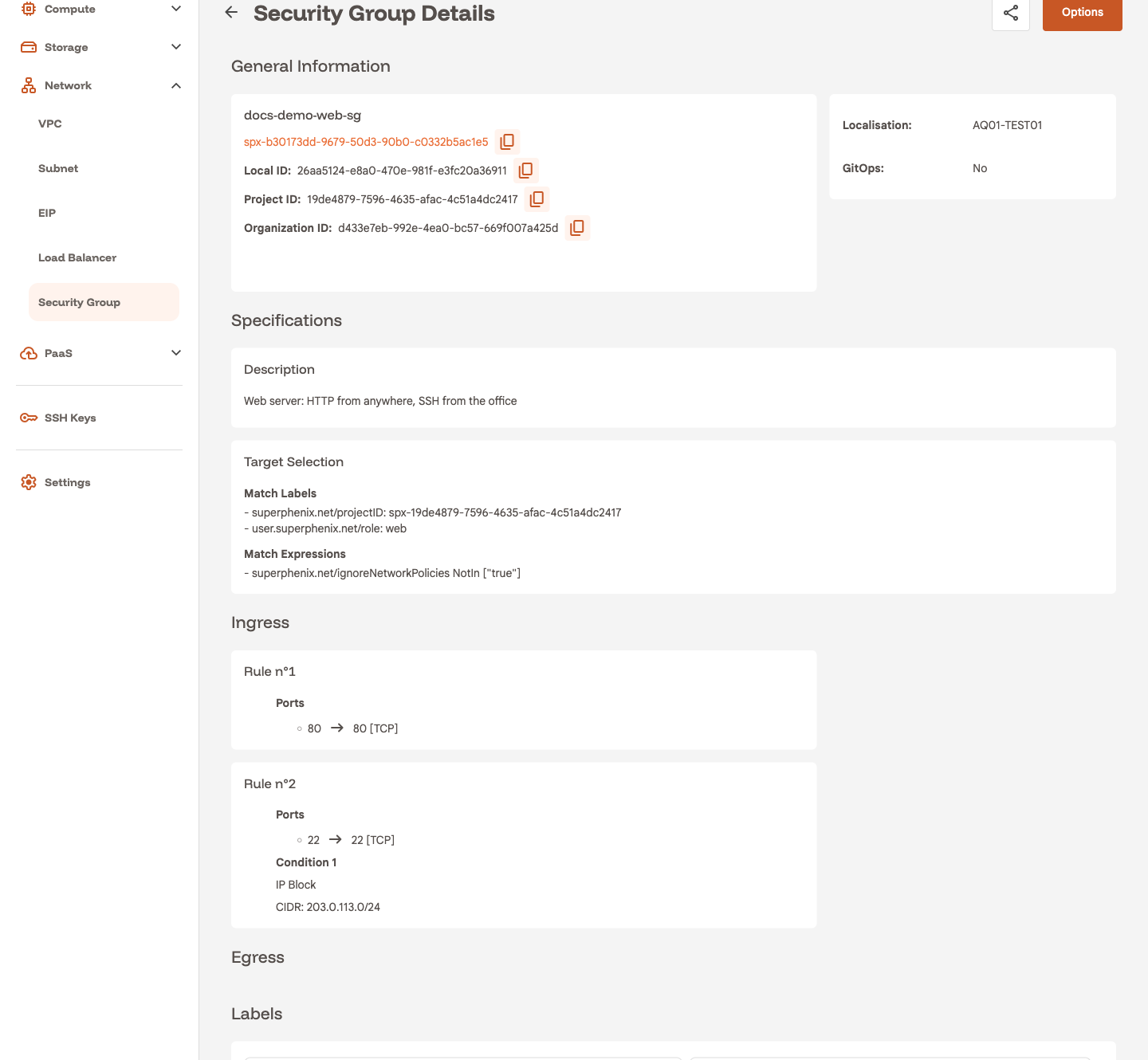Image resolution: width=1148 pixels, height=1060 pixels.
Task: Click the Compute chip icon in sidebar
Action: point(29,9)
